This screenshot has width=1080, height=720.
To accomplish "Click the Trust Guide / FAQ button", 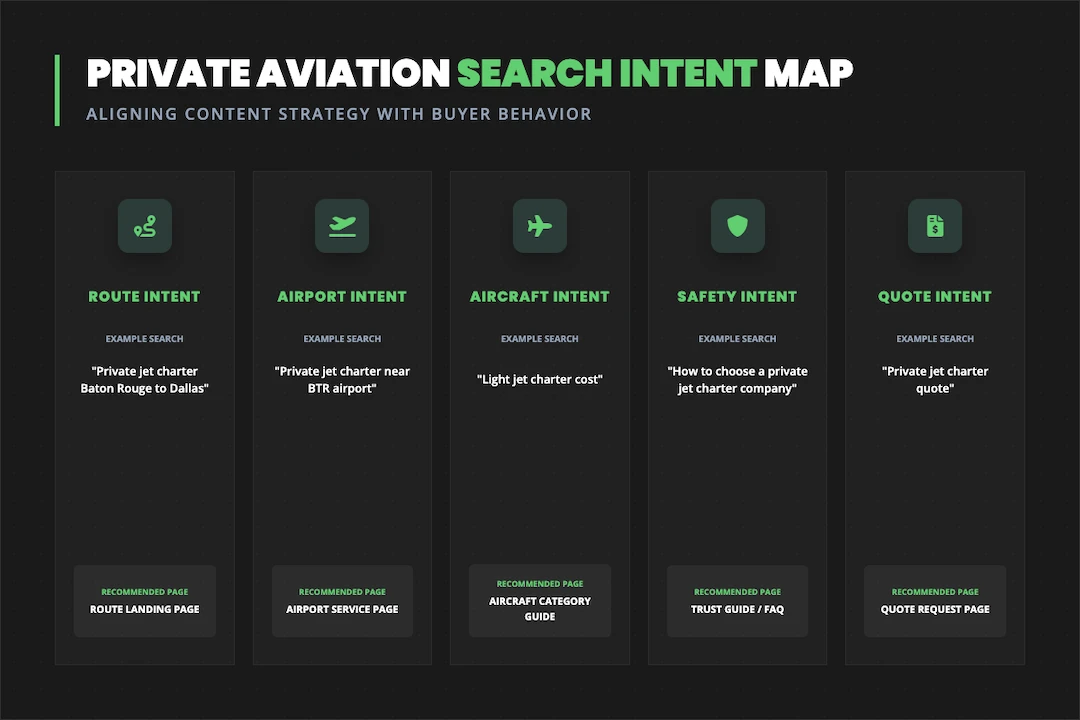I will click(x=737, y=601).
